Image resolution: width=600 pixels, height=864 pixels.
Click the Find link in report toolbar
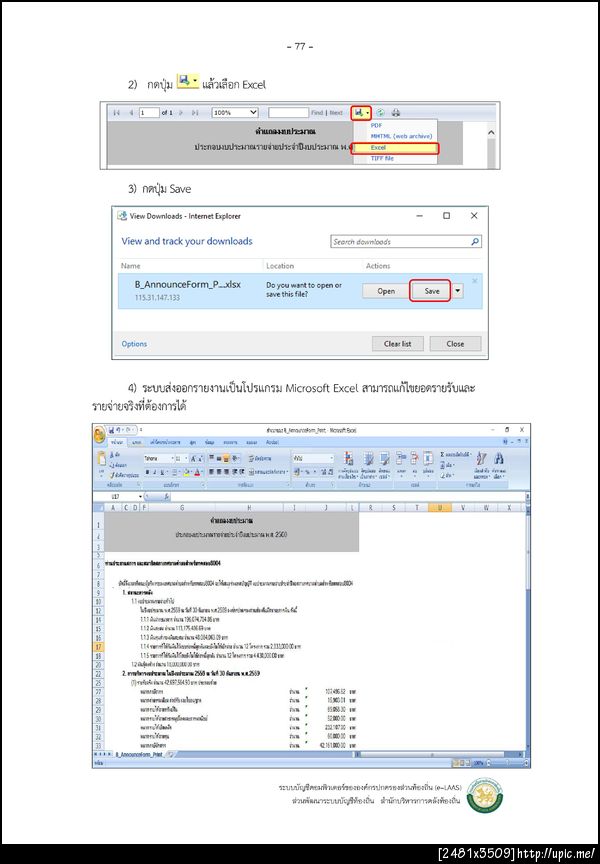(317, 113)
